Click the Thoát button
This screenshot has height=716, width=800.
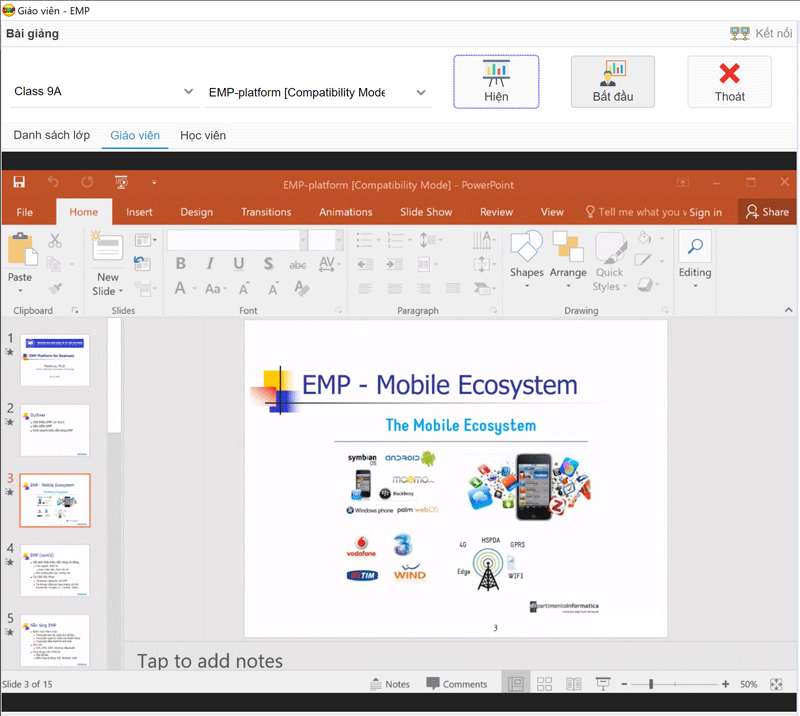[x=730, y=82]
